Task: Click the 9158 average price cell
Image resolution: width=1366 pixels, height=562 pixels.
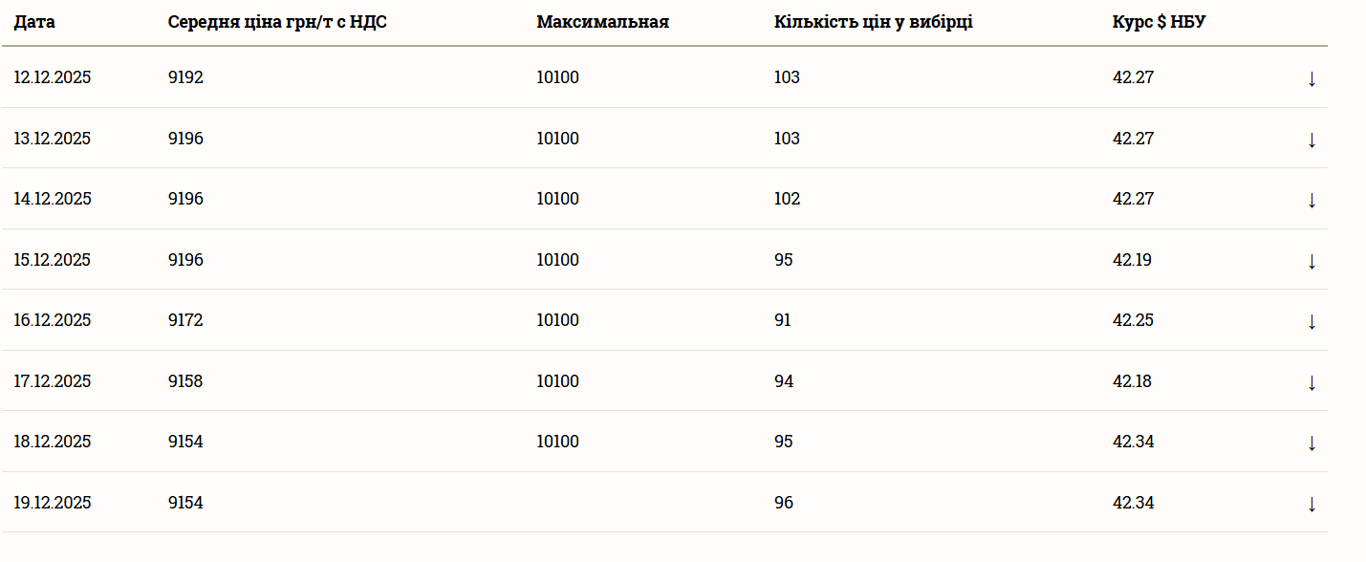Action: pyautogui.click(x=185, y=381)
